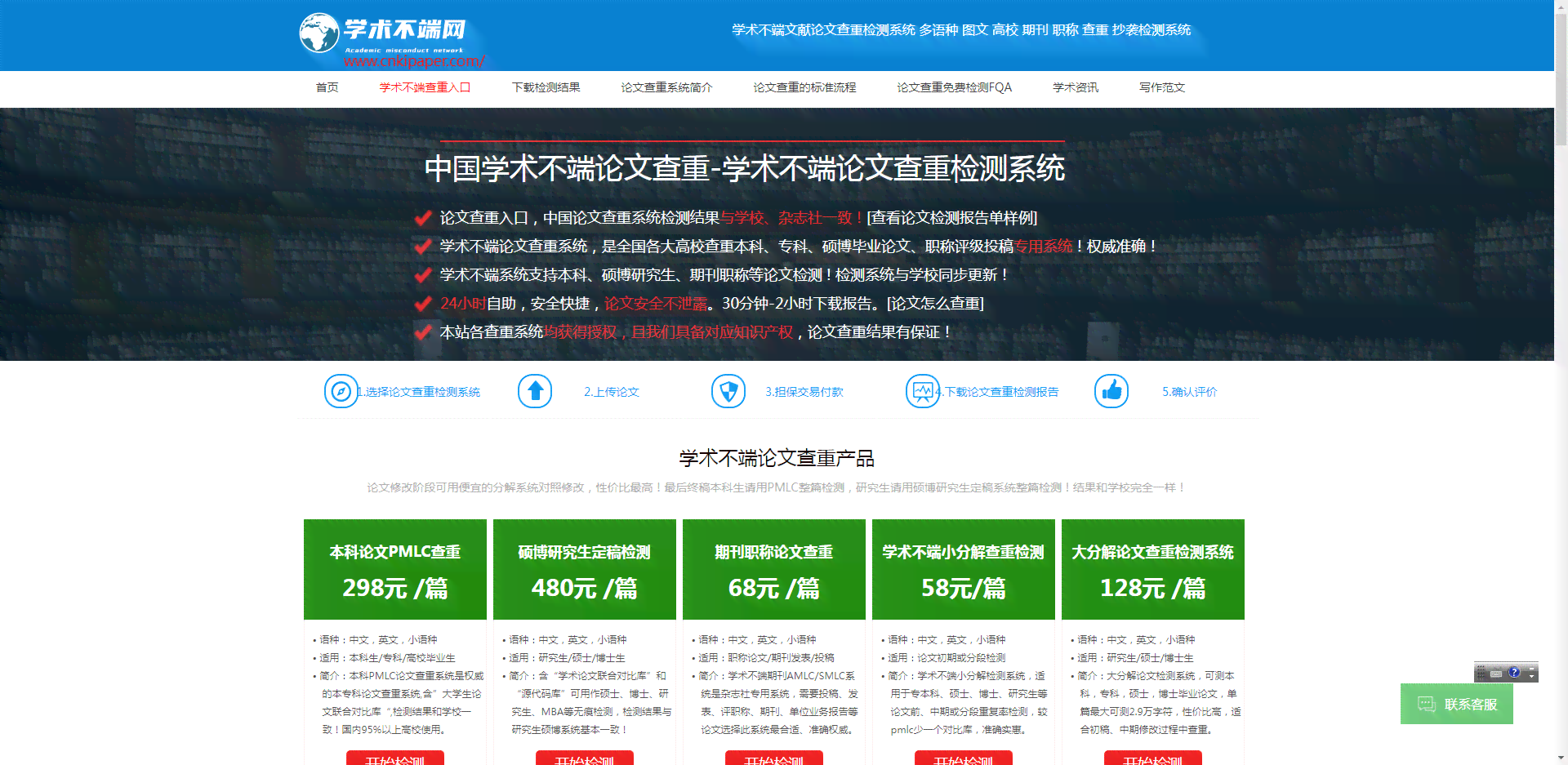The height and width of the screenshot is (765, 1568).
Task: Click the [查看论文检测报告单样例] link
Action: 951,218
